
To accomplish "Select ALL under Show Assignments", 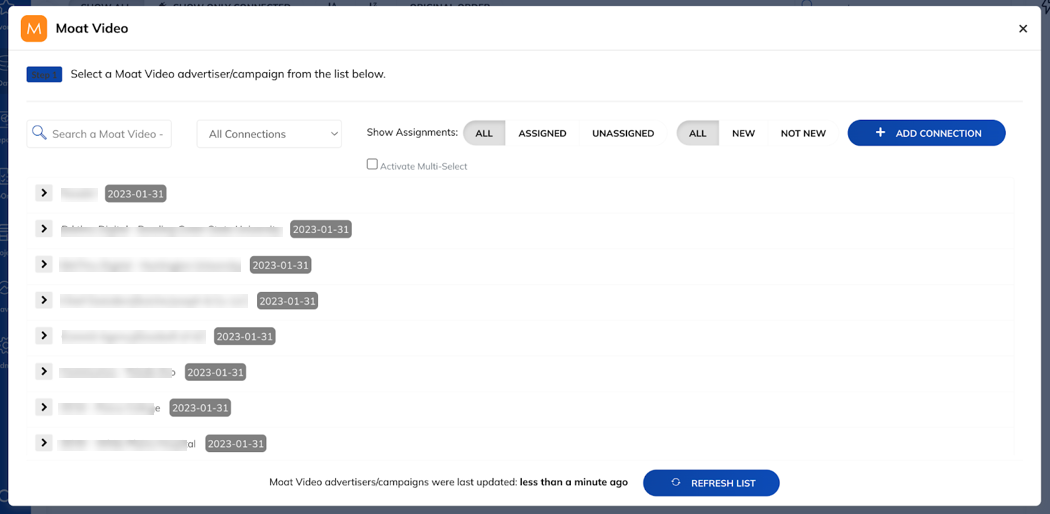I will [484, 133].
